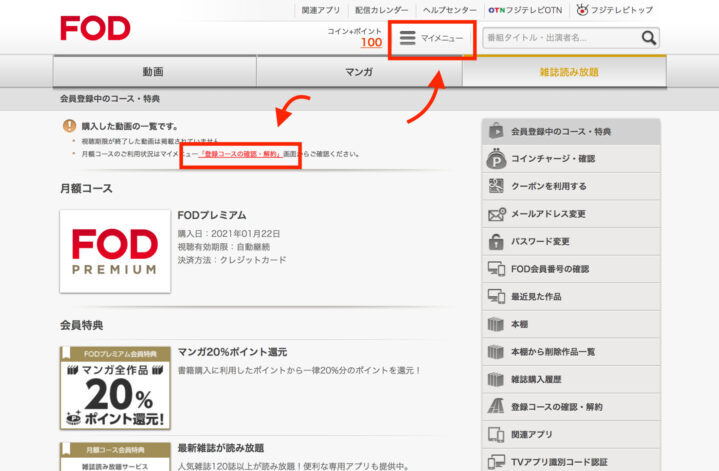Click the 視聴有効期限：自動継続 text
Viewport: 719px width, 471px height.
224,247
